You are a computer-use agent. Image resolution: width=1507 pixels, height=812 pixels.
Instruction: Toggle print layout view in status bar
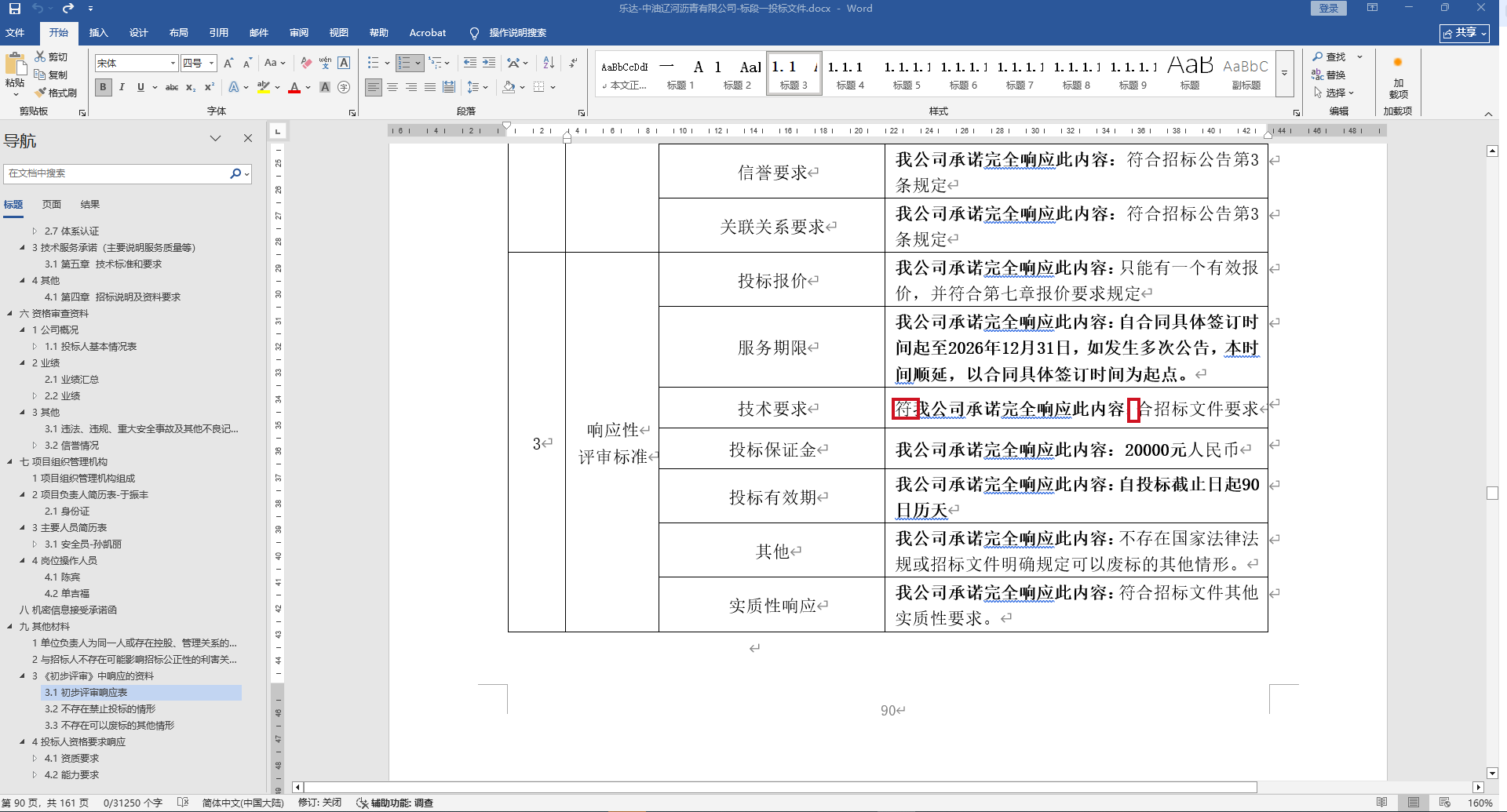[x=1414, y=803]
